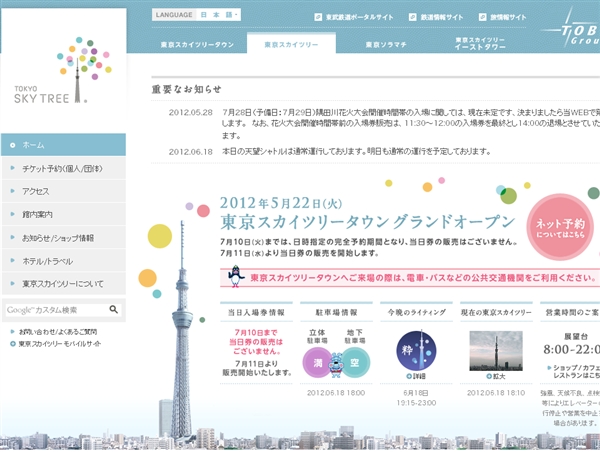Click the large Skytree tower illustration
600x452 pixels.
pyautogui.click(x=182, y=330)
